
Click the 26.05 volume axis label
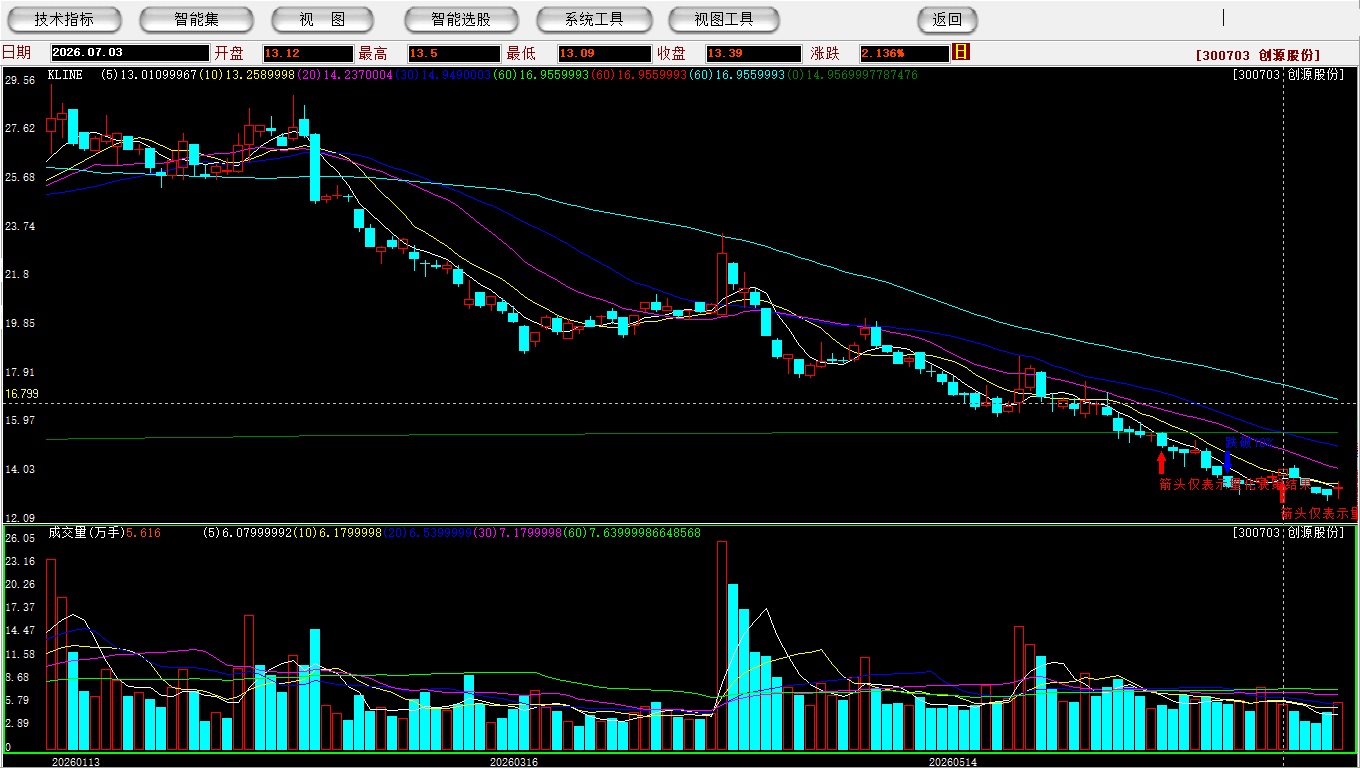[x=20, y=538]
